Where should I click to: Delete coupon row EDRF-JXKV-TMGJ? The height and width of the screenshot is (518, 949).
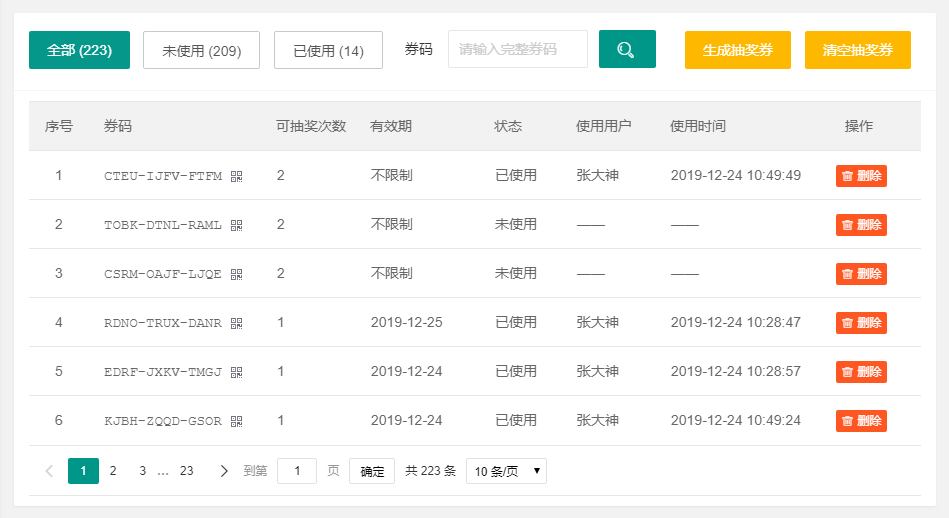(x=861, y=372)
